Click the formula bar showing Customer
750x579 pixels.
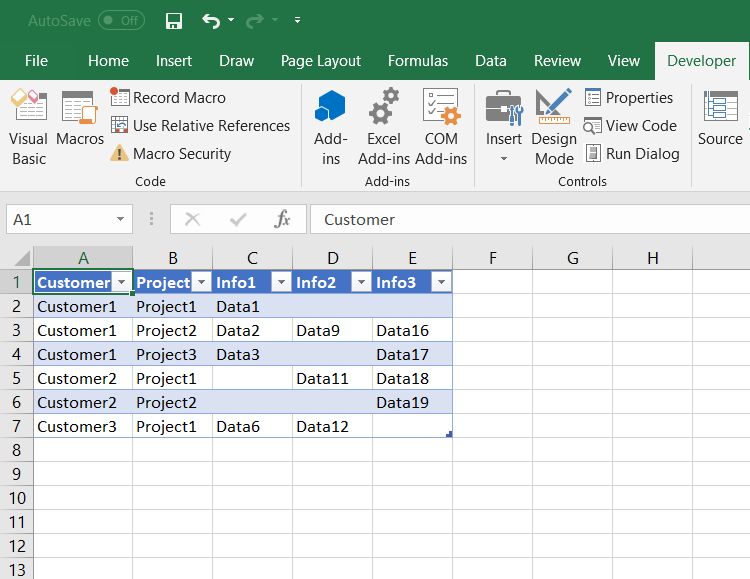click(x=530, y=219)
